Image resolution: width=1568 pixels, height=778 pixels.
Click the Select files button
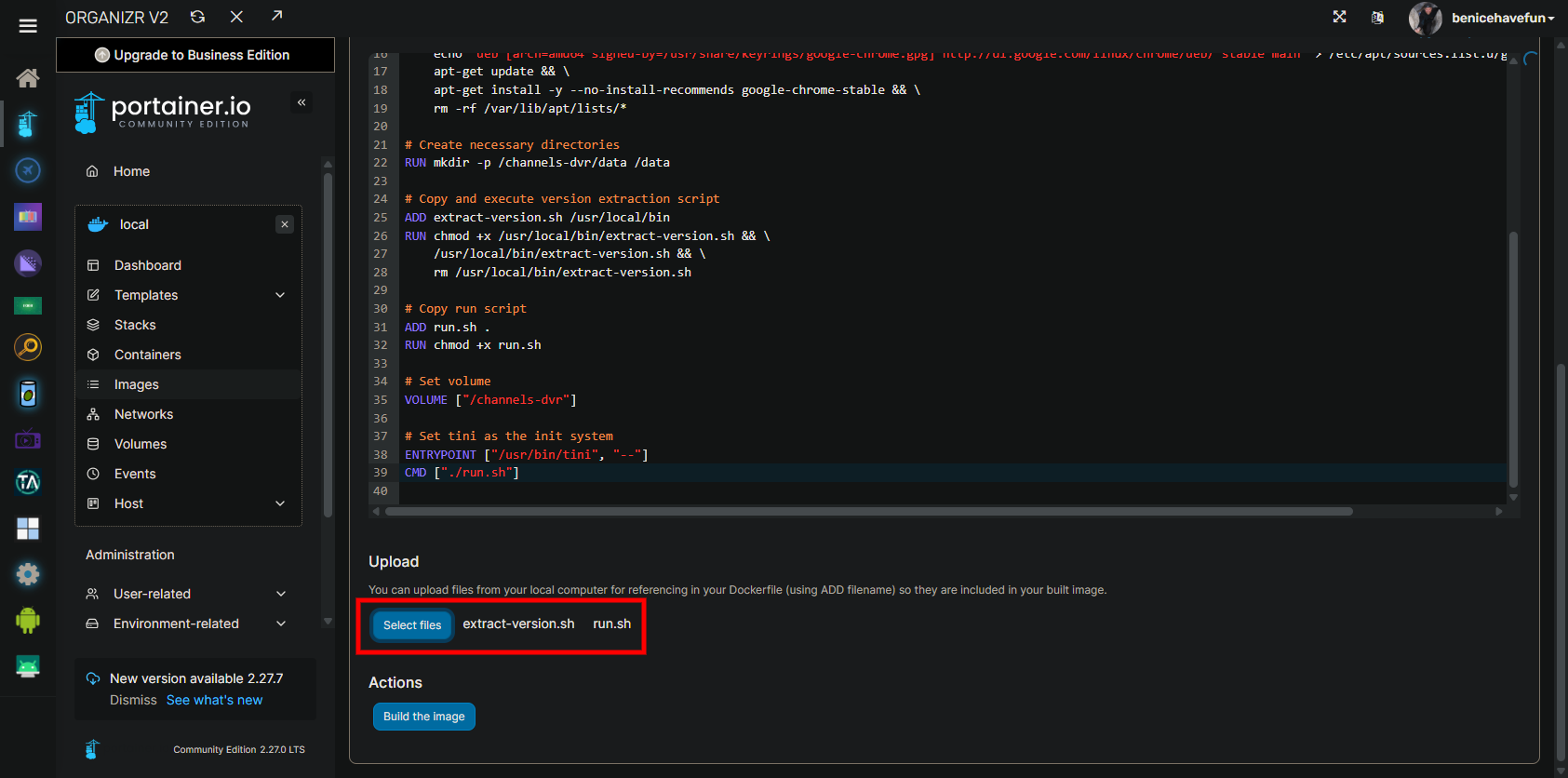pyautogui.click(x=412, y=624)
